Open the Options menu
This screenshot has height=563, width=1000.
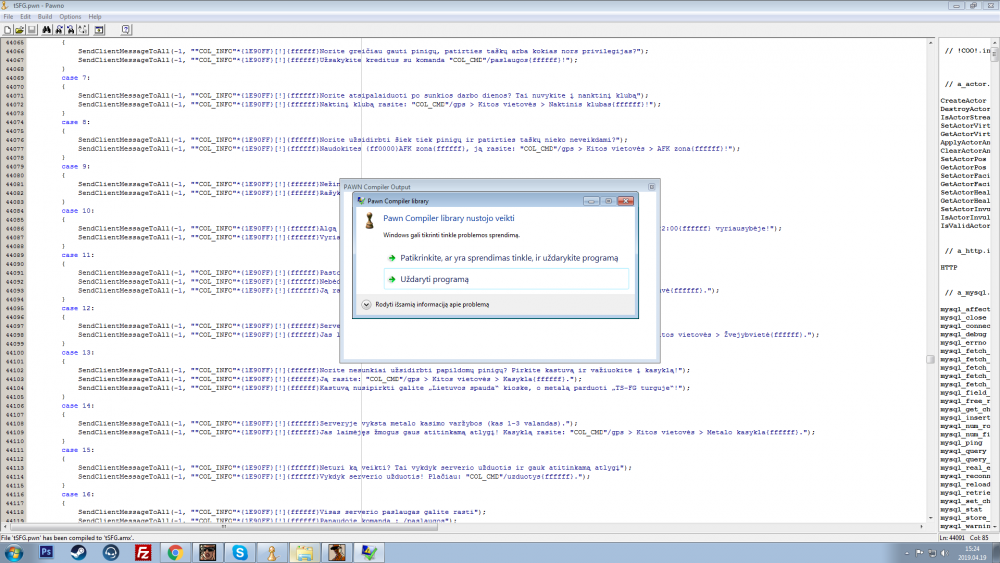pos(70,17)
